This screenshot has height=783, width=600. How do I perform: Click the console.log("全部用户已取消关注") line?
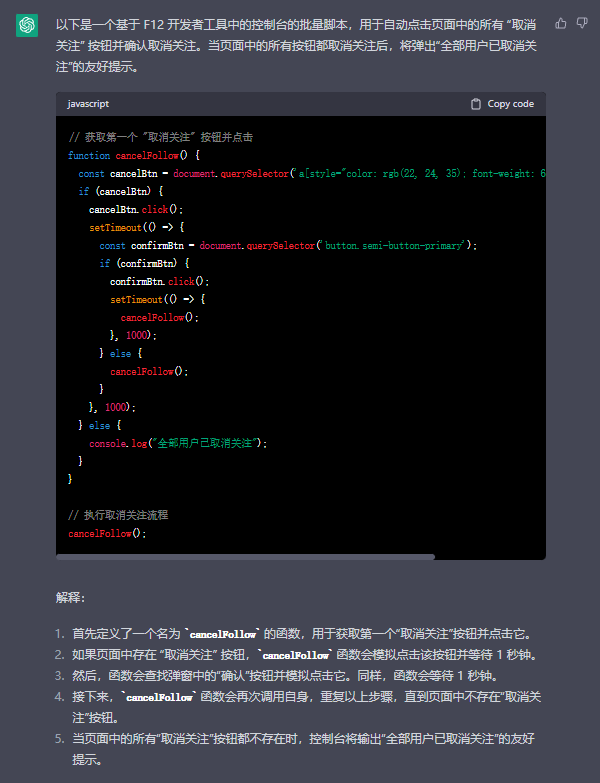178,443
